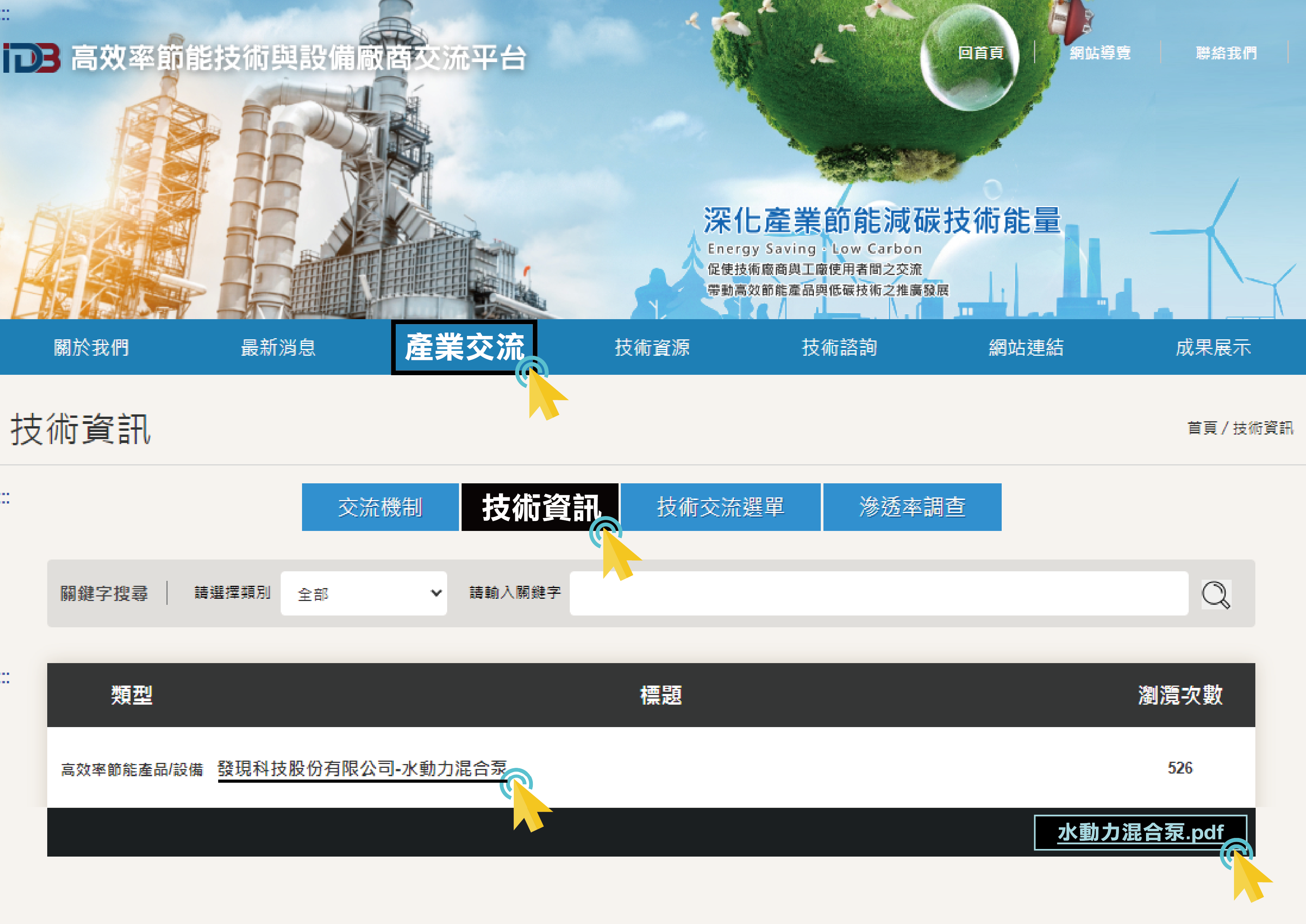Go to 技術資源 in the navigation
The width and height of the screenshot is (1306, 924).
(x=652, y=347)
